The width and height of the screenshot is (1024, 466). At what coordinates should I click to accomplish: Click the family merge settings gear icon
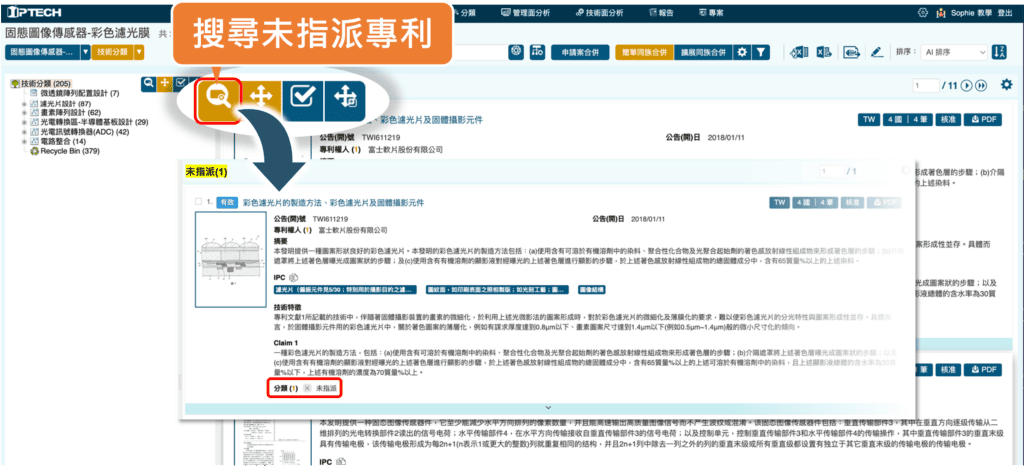[x=742, y=52]
